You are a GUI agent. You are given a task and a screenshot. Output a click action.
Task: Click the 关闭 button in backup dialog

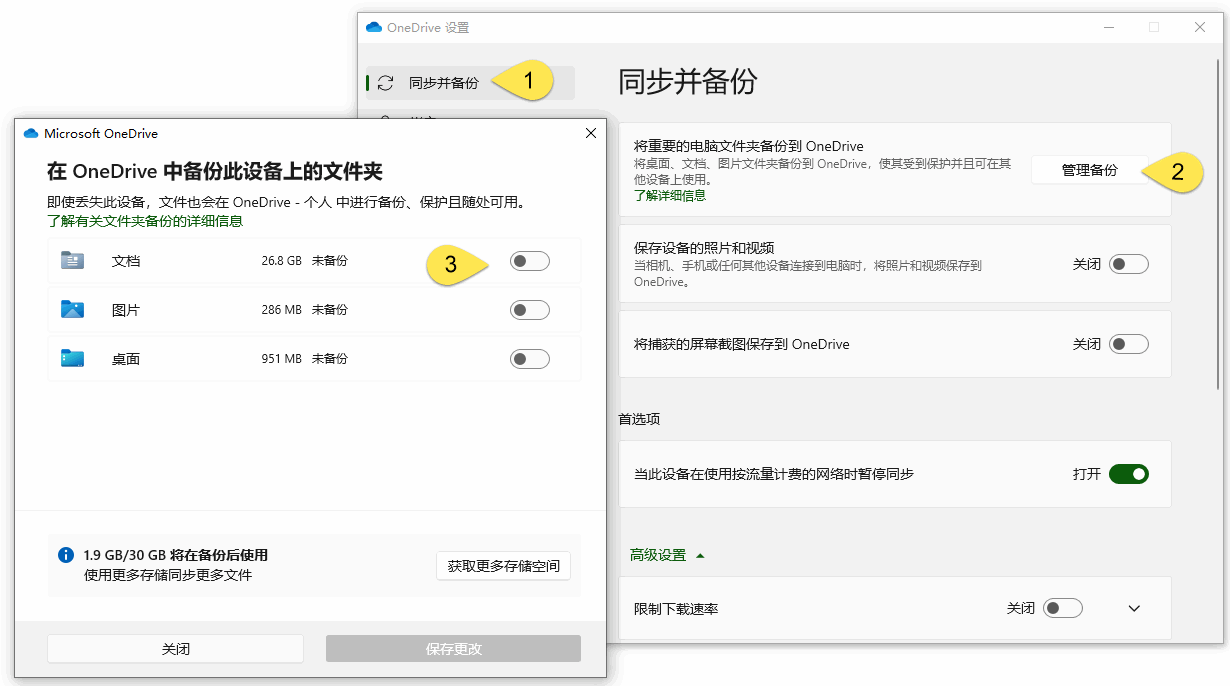coord(175,649)
